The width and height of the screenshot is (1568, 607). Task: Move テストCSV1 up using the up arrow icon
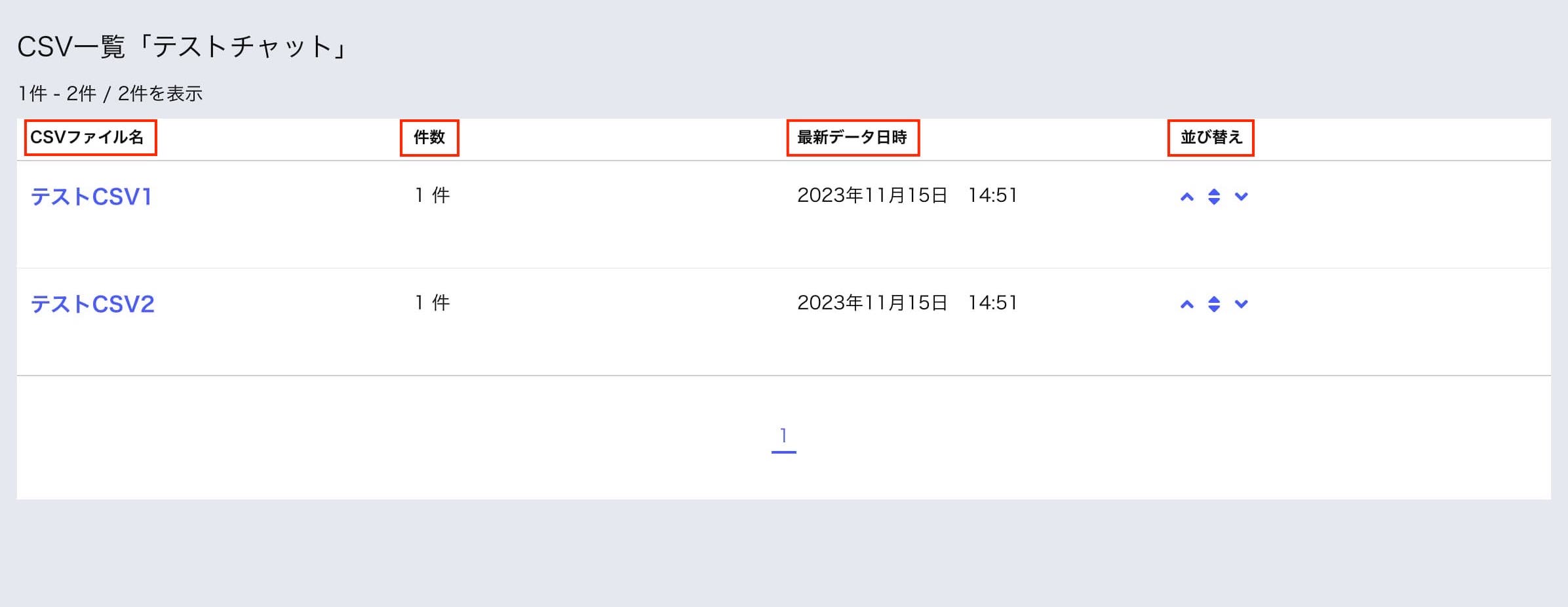[x=1187, y=195]
